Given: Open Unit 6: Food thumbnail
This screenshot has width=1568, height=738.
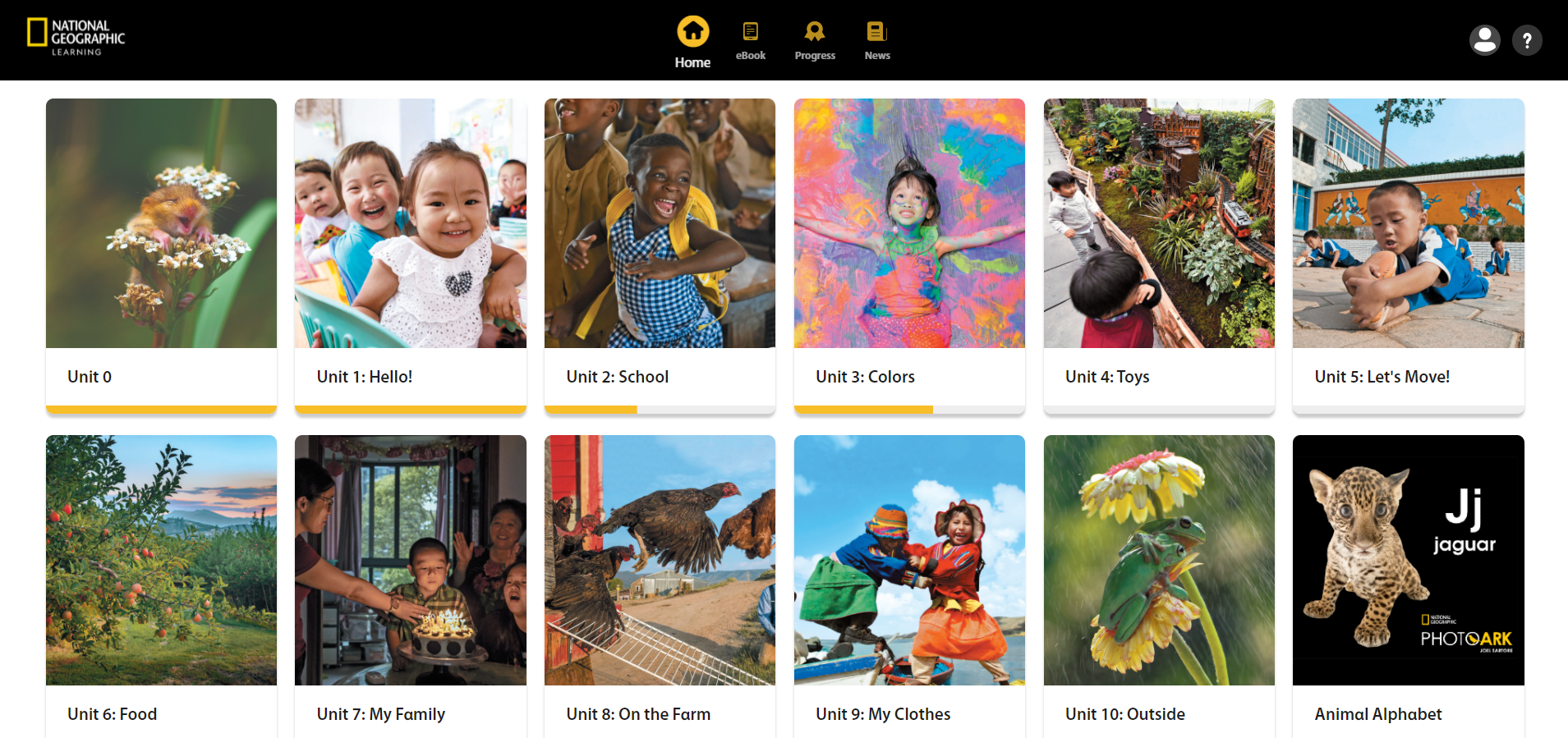Looking at the screenshot, I should [161, 560].
